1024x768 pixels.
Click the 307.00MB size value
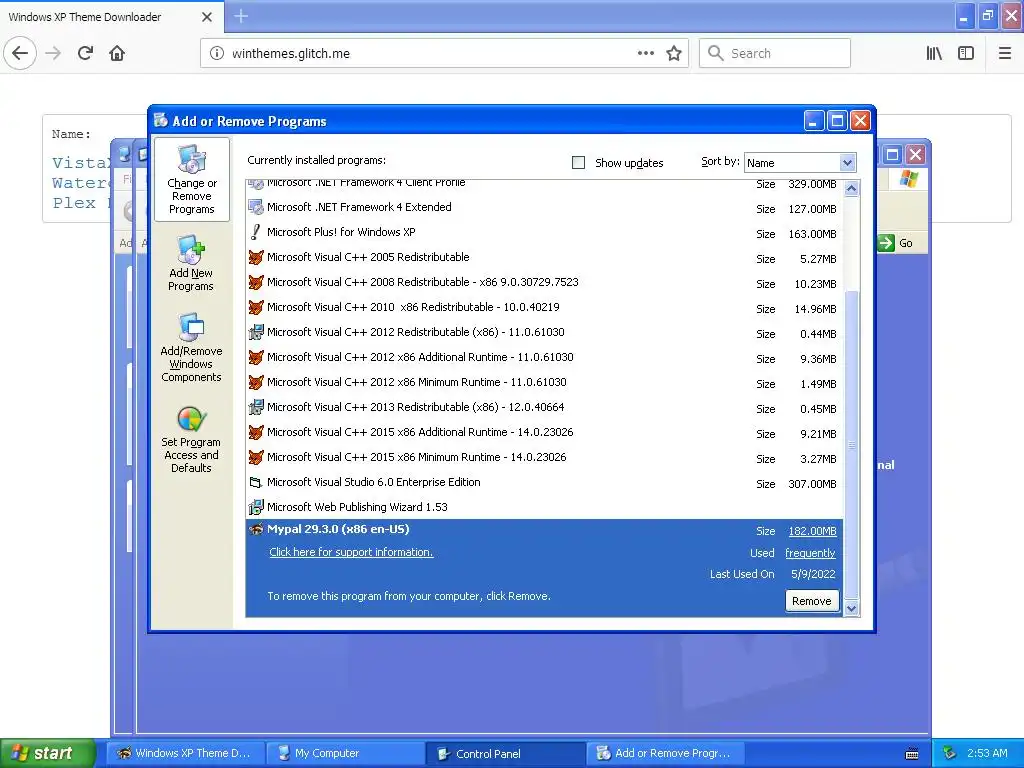tap(812, 484)
